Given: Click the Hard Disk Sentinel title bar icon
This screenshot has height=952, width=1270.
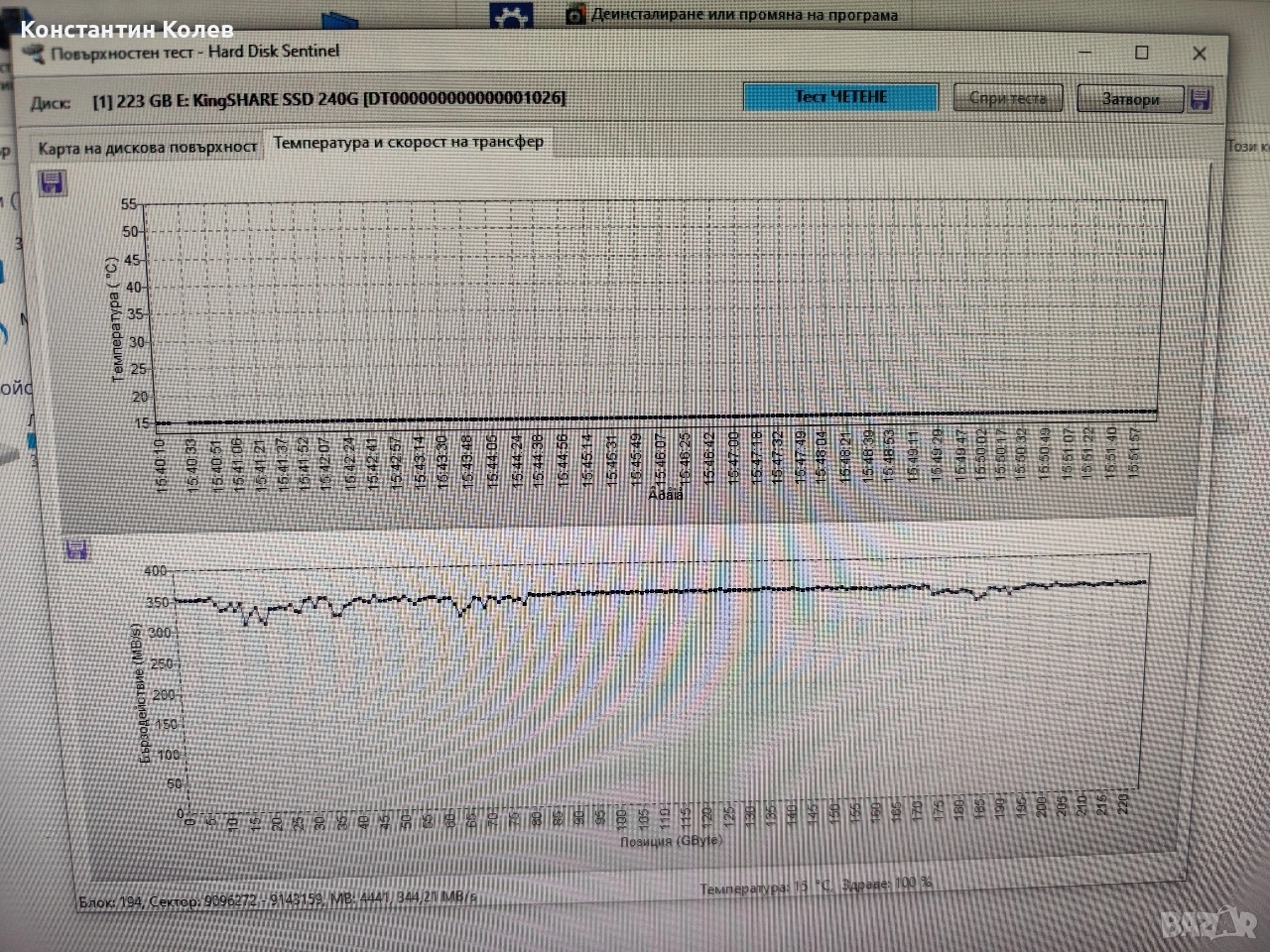Looking at the screenshot, I should [x=33, y=52].
